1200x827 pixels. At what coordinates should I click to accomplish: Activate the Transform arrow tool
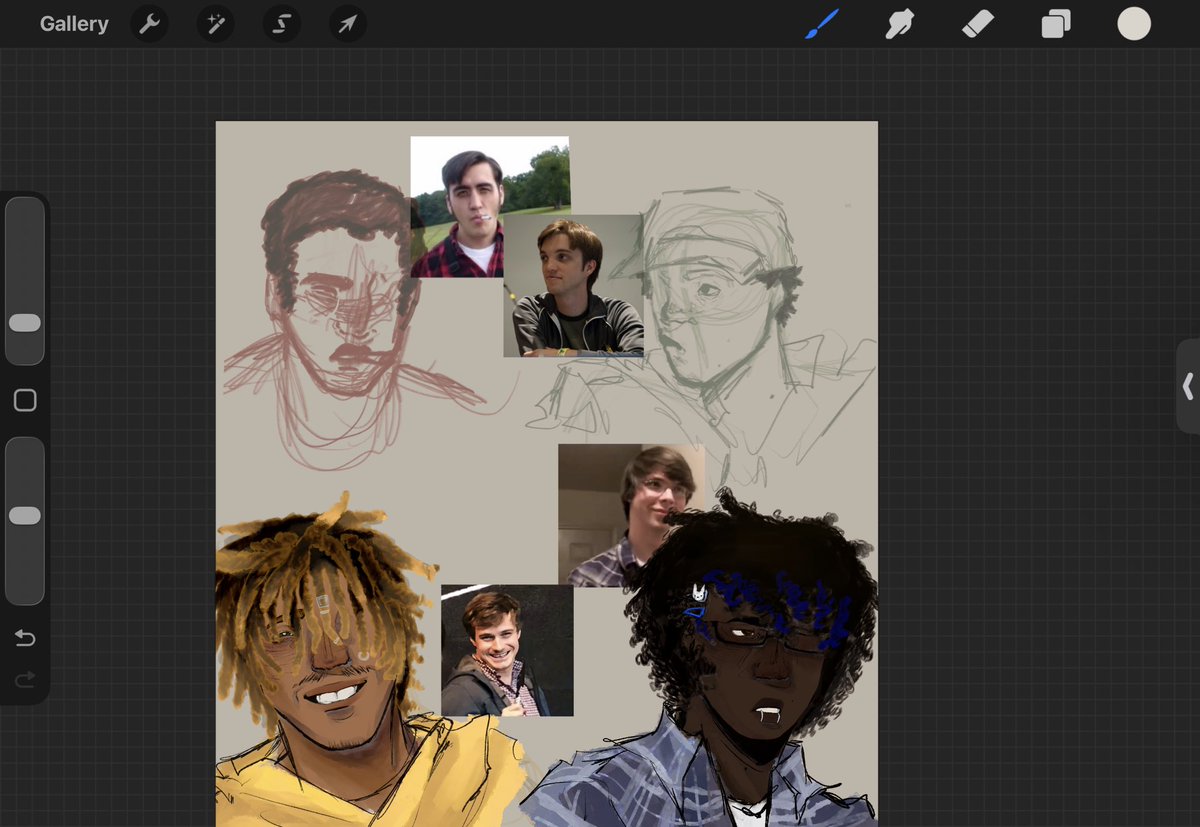tap(348, 24)
